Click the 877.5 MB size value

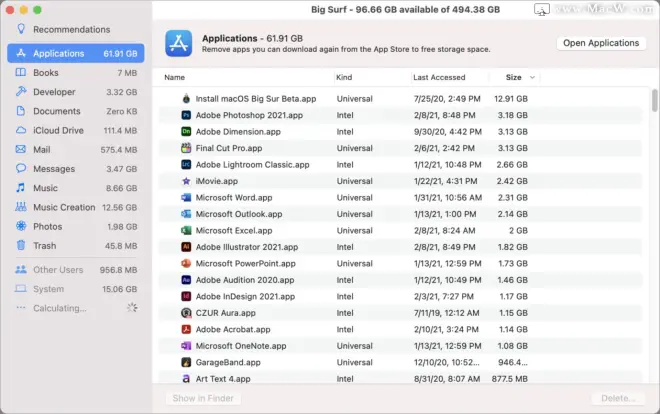509,379
